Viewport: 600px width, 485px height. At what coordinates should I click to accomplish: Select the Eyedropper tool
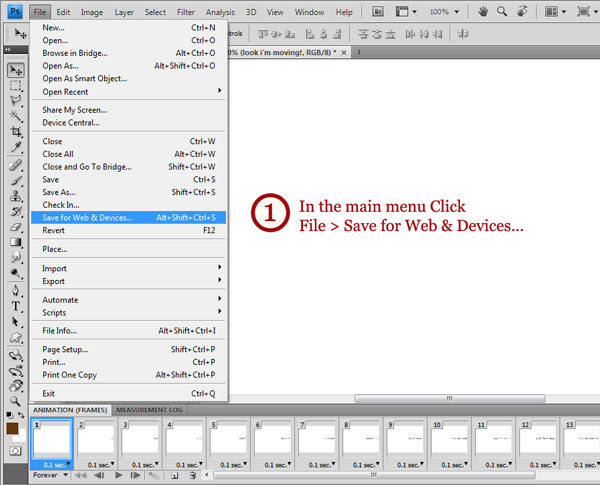(16, 147)
